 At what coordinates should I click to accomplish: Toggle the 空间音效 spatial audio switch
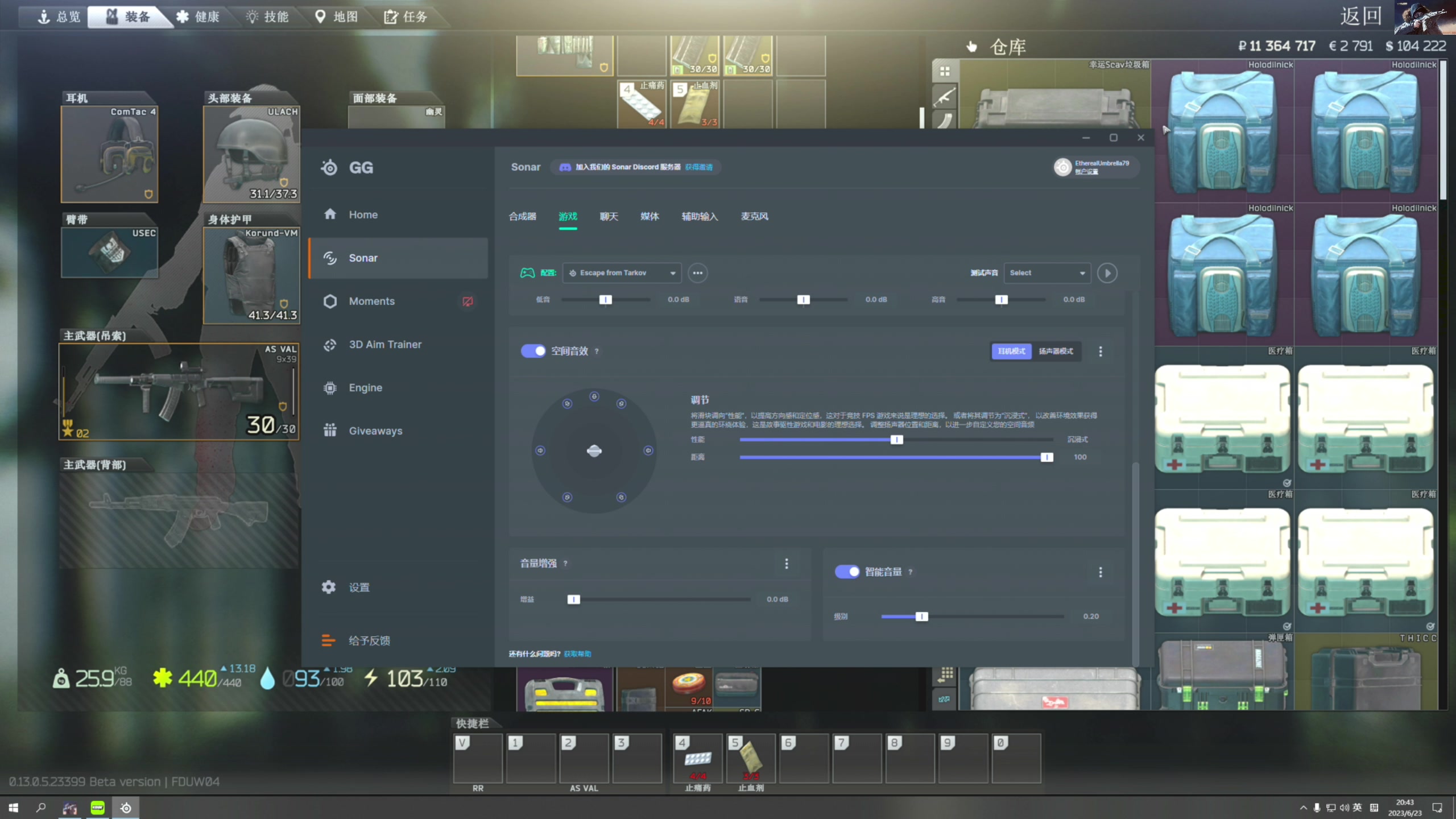533,351
